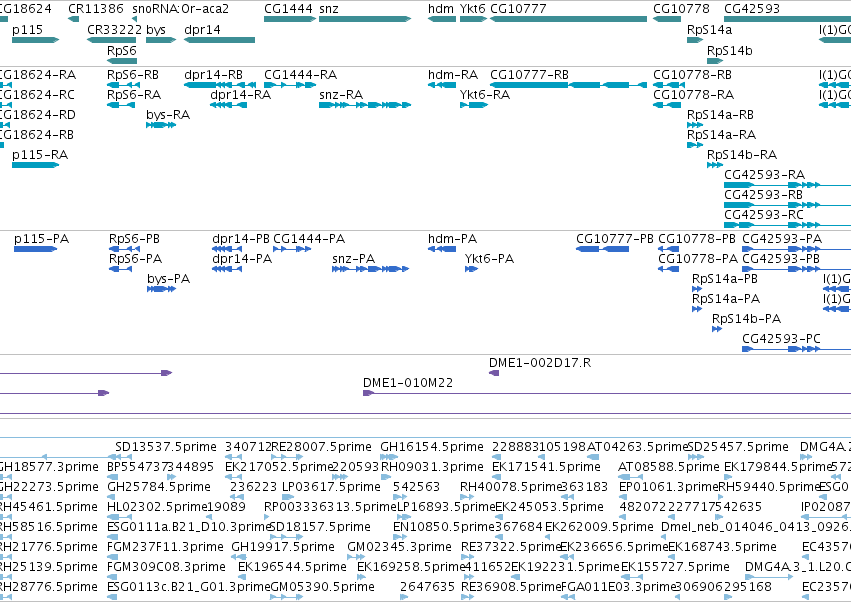This screenshot has width=851, height=602.
Task: Click the RpS6 gene feature
Action: click(x=122, y=61)
